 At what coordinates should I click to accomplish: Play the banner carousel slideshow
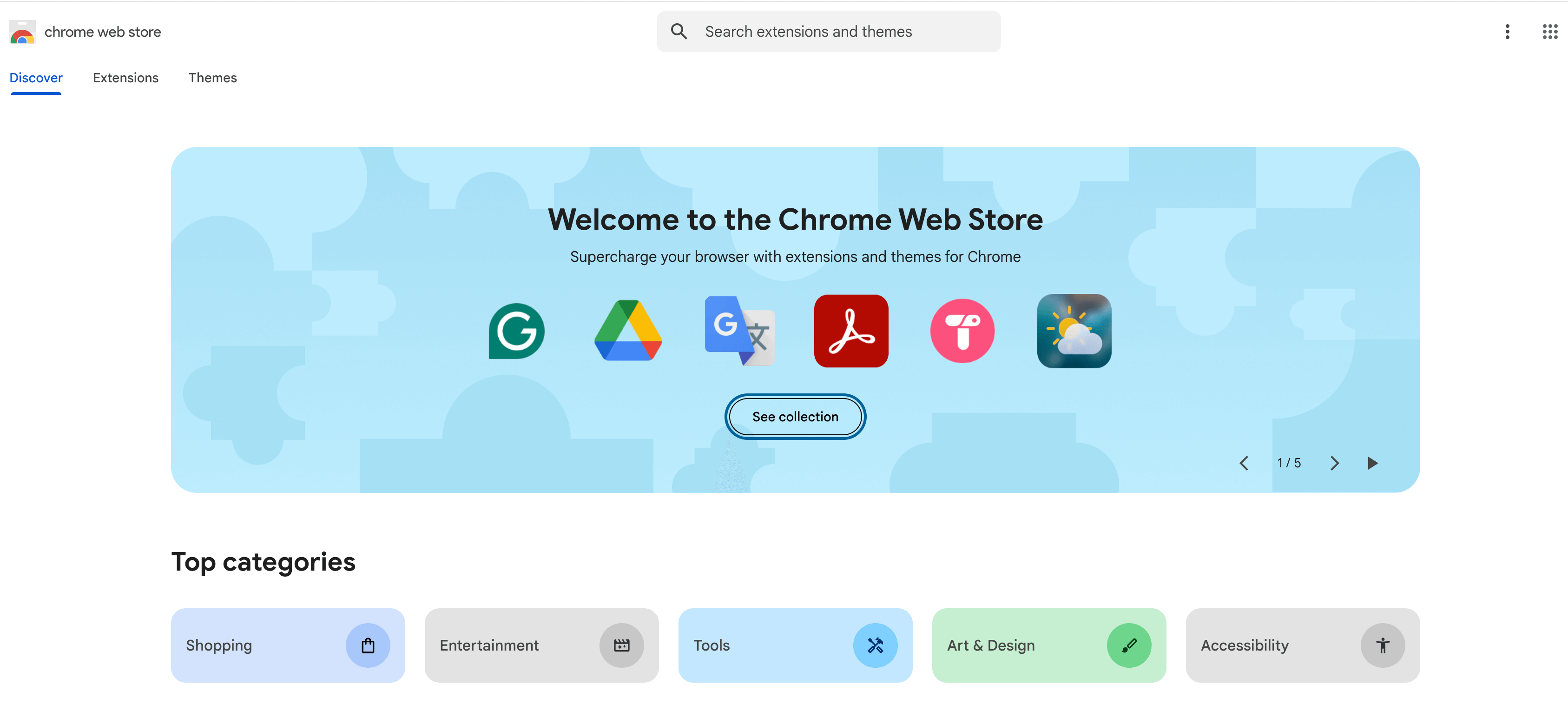coord(1373,464)
